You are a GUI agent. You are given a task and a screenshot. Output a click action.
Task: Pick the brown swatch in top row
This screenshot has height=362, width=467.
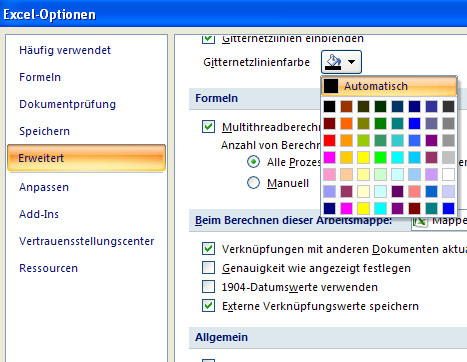point(346,107)
